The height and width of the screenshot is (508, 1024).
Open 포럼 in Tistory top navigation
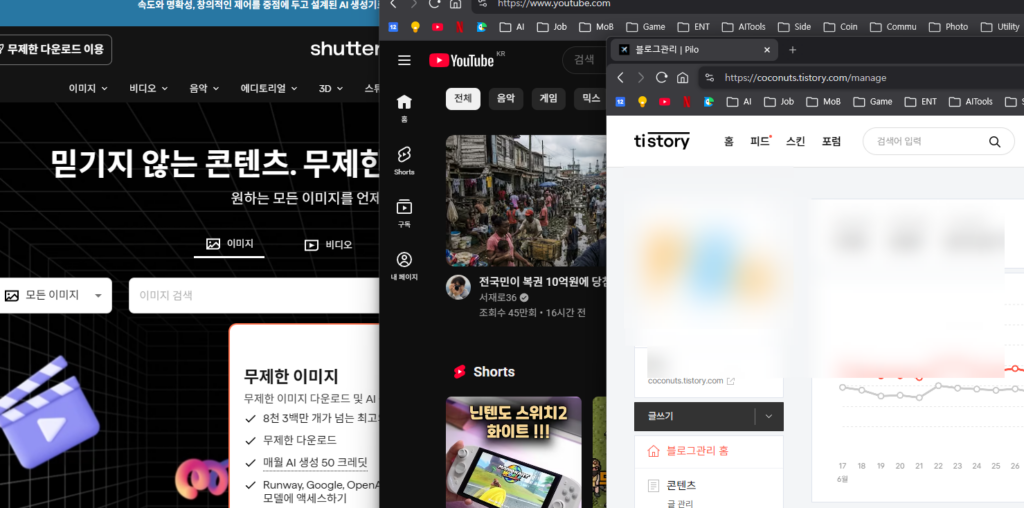831,141
